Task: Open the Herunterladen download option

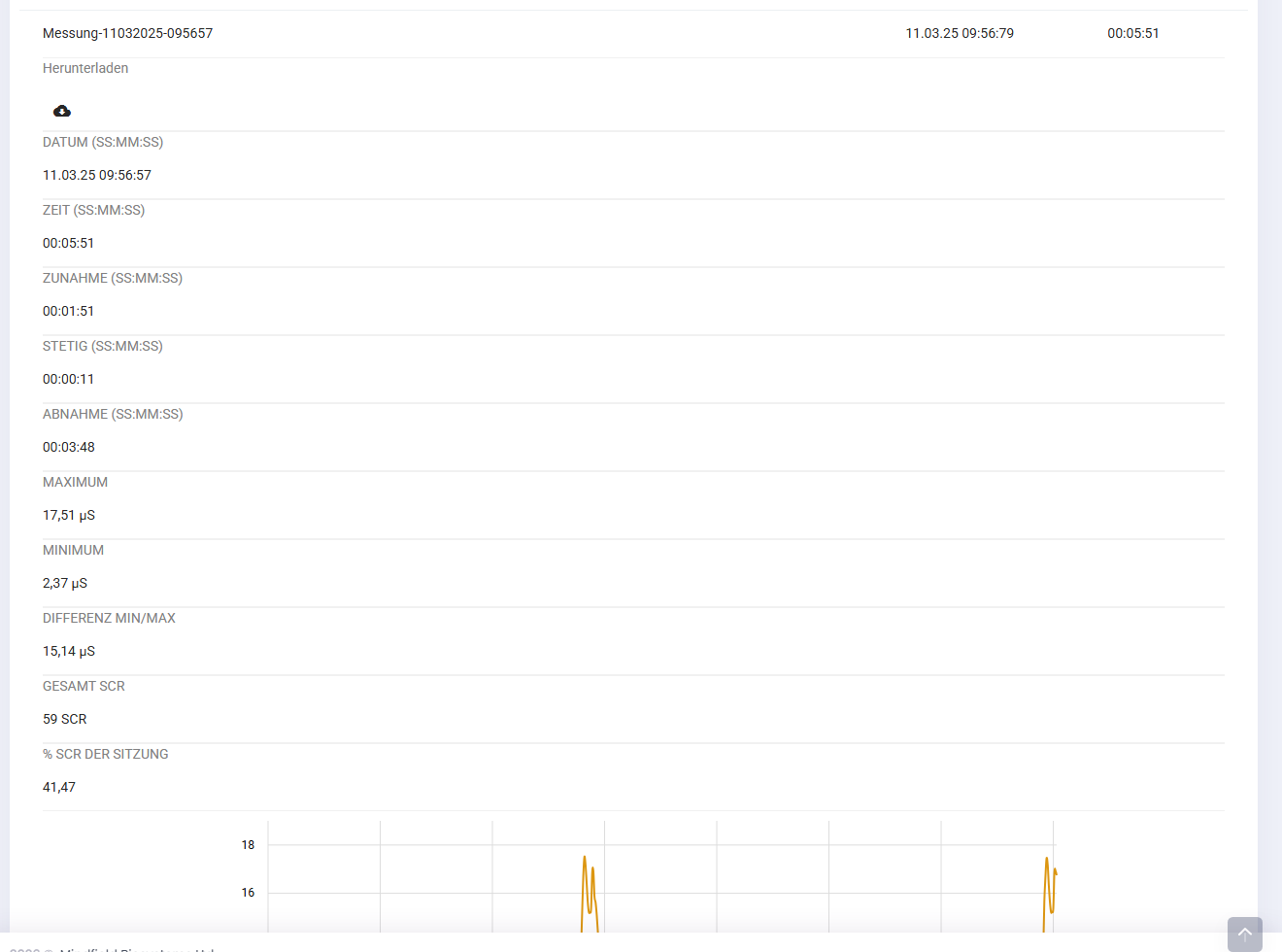Action: tap(85, 68)
